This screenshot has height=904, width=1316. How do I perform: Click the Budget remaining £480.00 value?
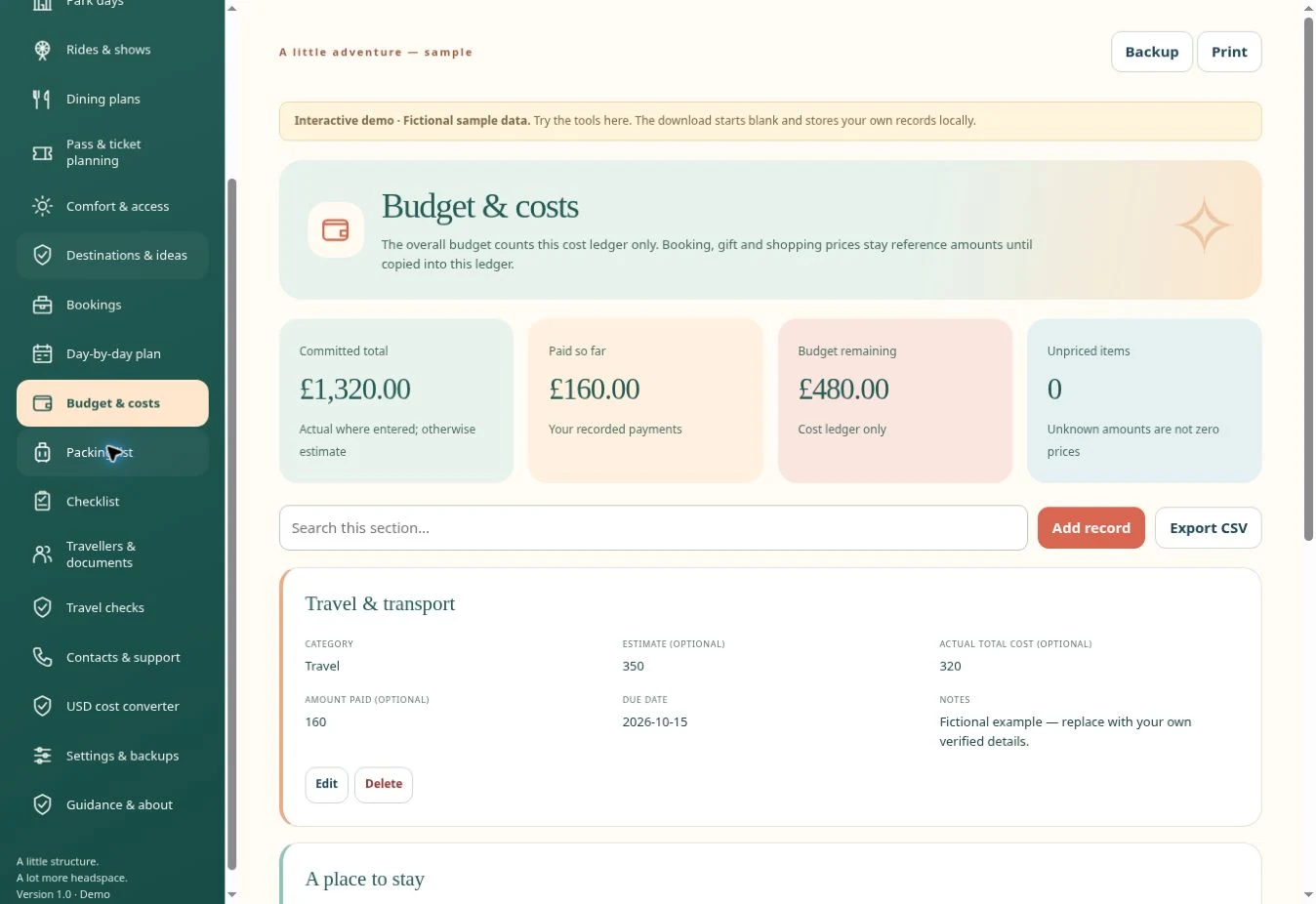(843, 390)
